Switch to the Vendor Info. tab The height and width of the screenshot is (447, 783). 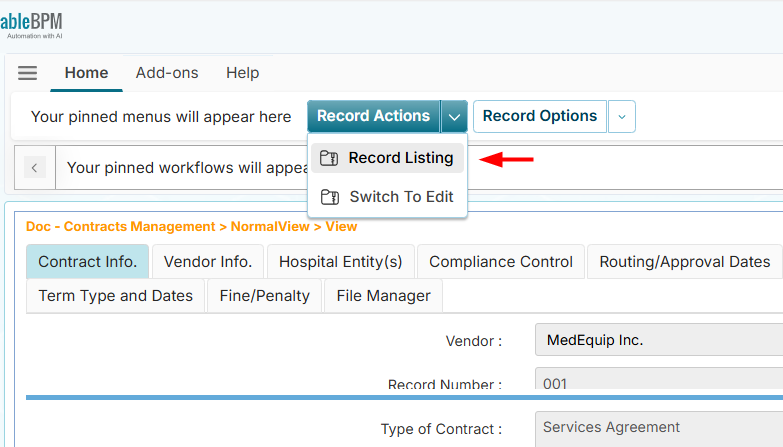[208, 262]
